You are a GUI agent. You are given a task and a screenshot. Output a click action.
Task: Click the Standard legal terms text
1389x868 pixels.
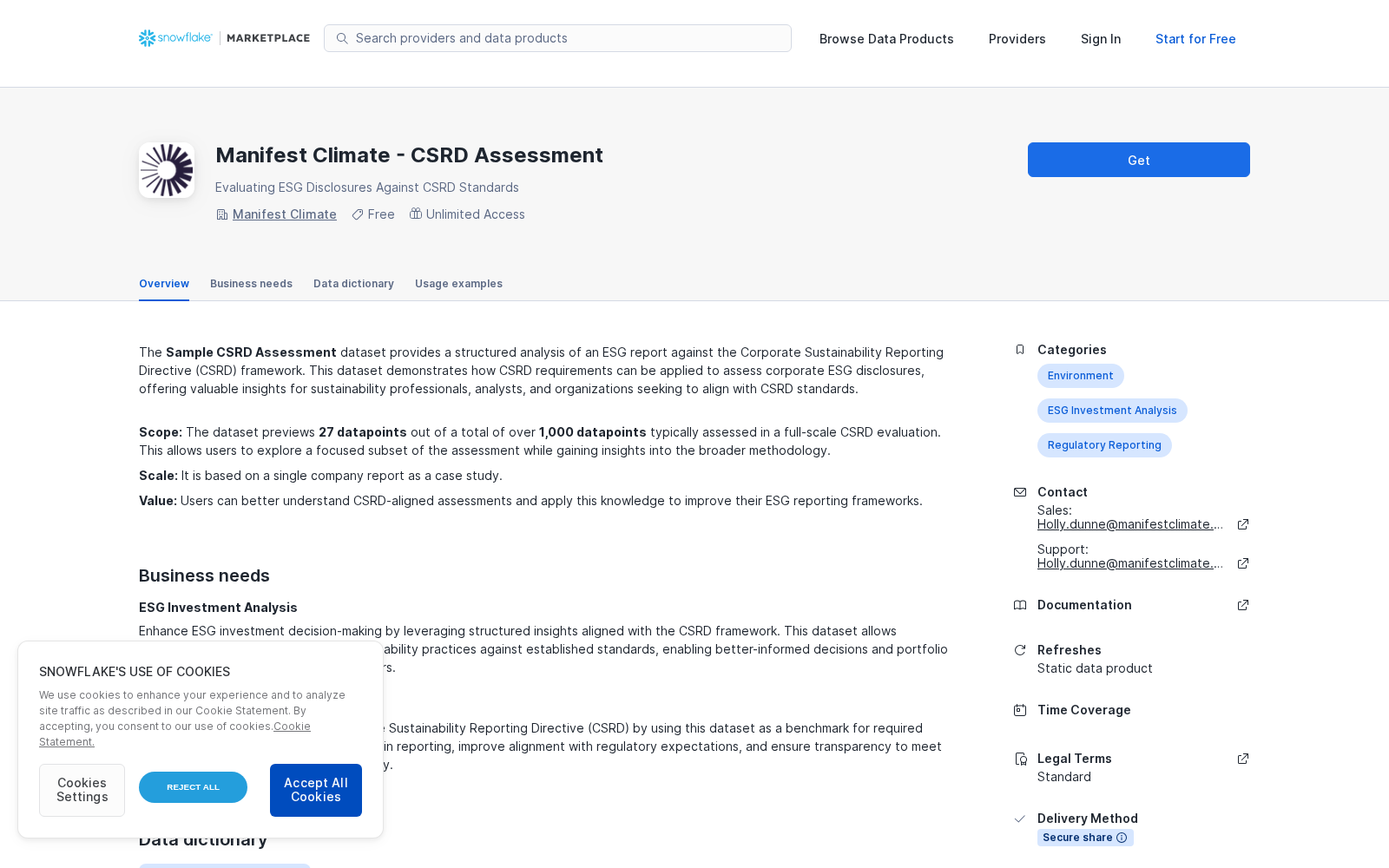[1064, 777]
